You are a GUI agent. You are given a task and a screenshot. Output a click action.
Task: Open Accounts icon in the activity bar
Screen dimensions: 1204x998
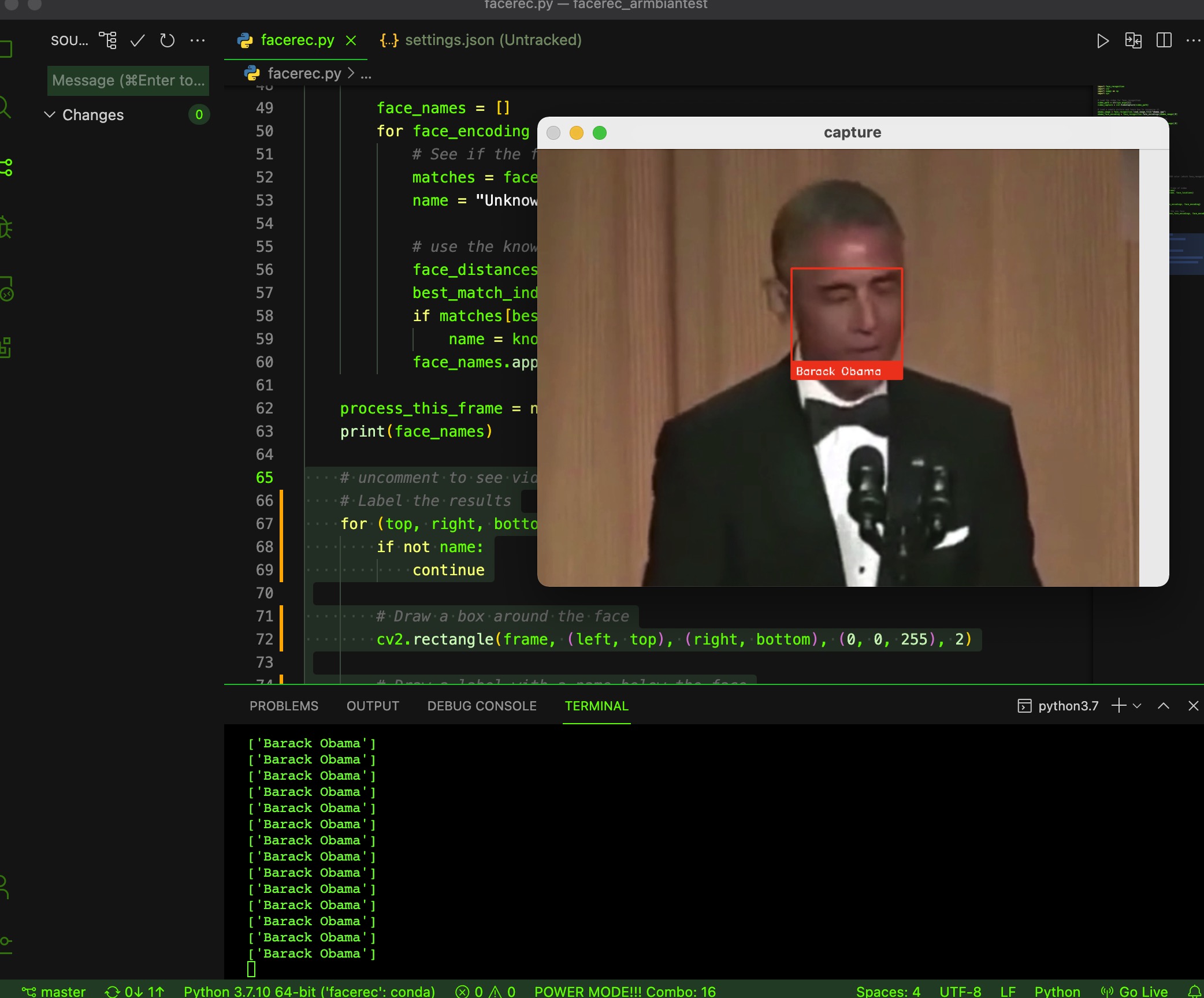tap(5, 887)
